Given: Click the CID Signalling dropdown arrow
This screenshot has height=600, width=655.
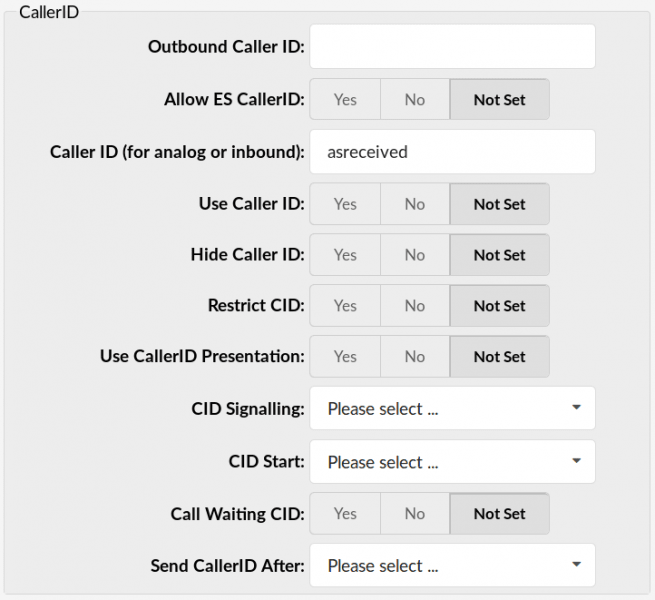Looking at the screenshot, I should tap(576, 407).
